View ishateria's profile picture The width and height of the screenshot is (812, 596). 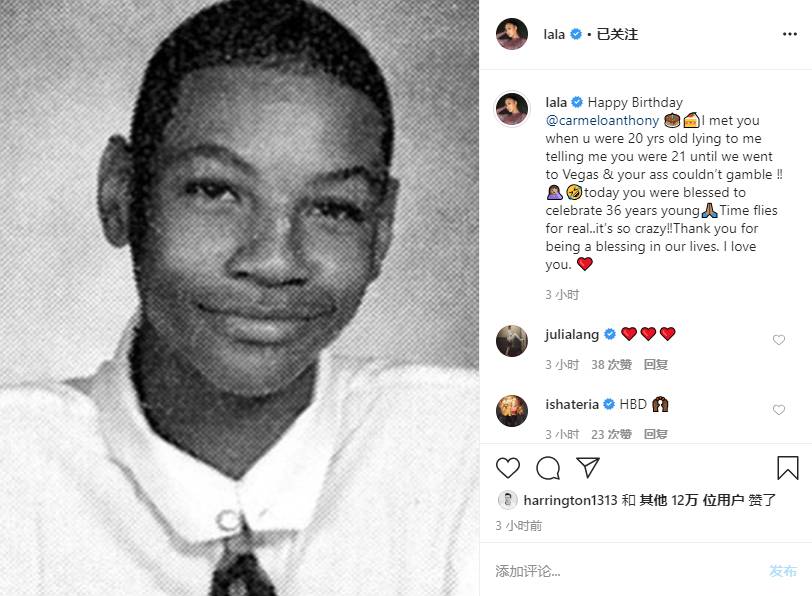[512, 411]
